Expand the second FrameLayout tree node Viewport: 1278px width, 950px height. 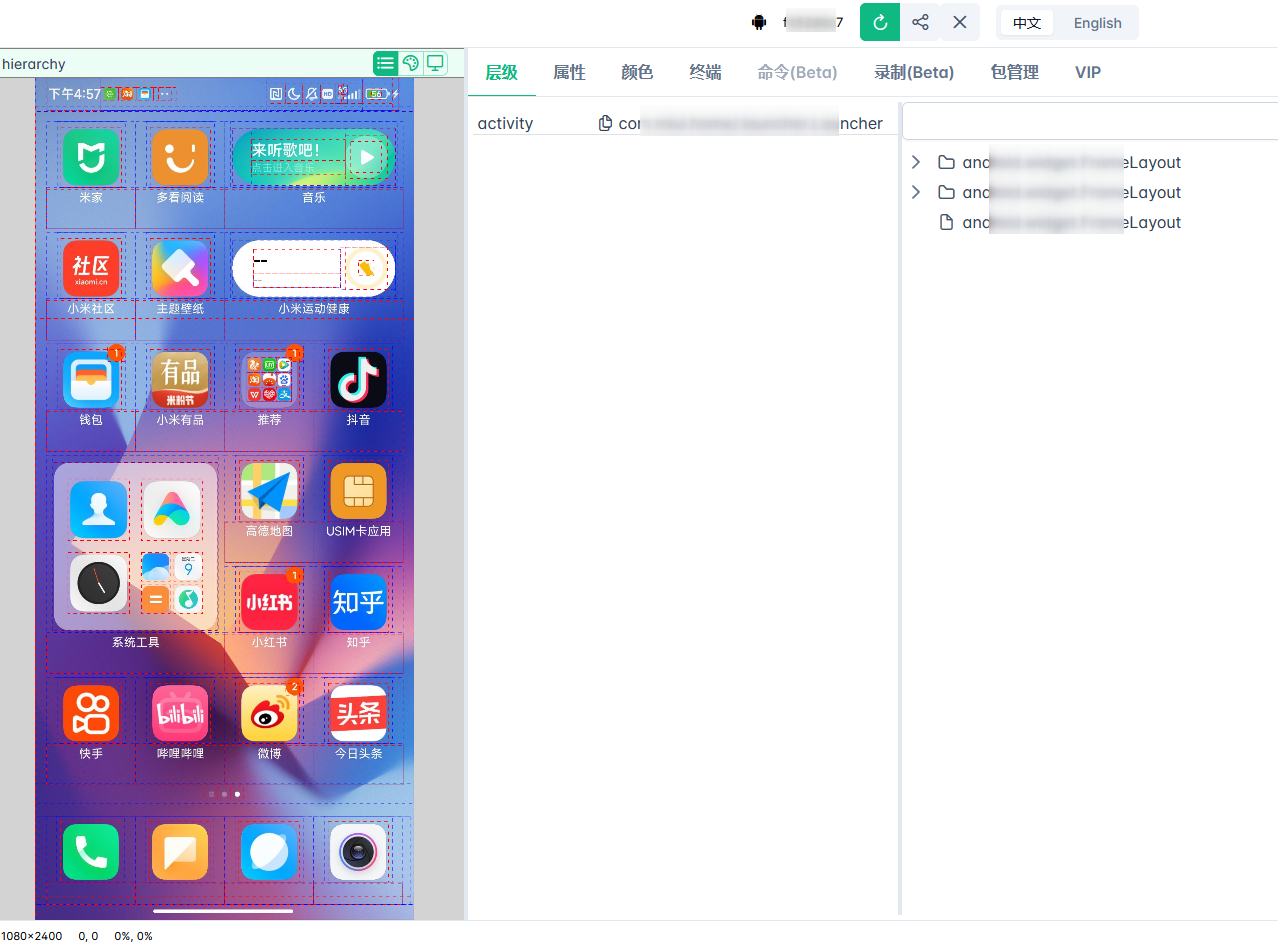click(x=915, y=192)
